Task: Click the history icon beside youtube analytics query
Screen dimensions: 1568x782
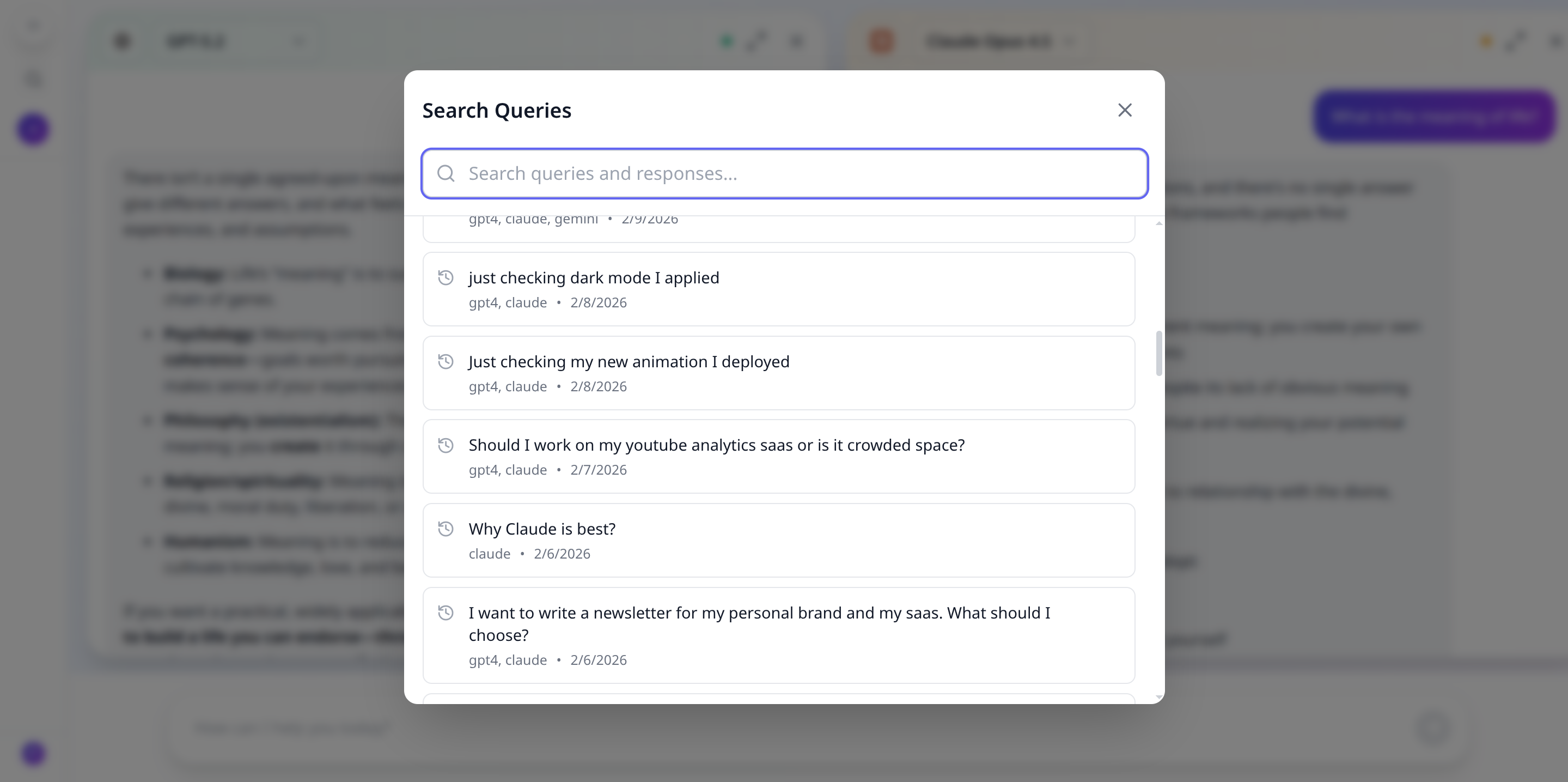Action: (446, 445)
